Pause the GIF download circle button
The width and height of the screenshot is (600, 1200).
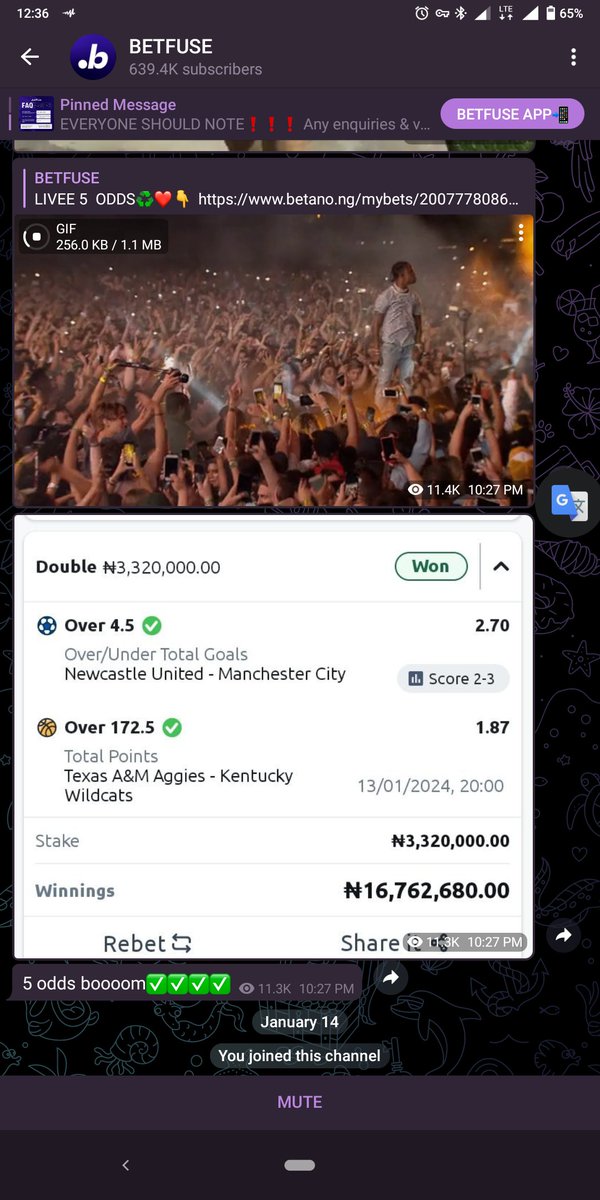[x=36, y=236]
